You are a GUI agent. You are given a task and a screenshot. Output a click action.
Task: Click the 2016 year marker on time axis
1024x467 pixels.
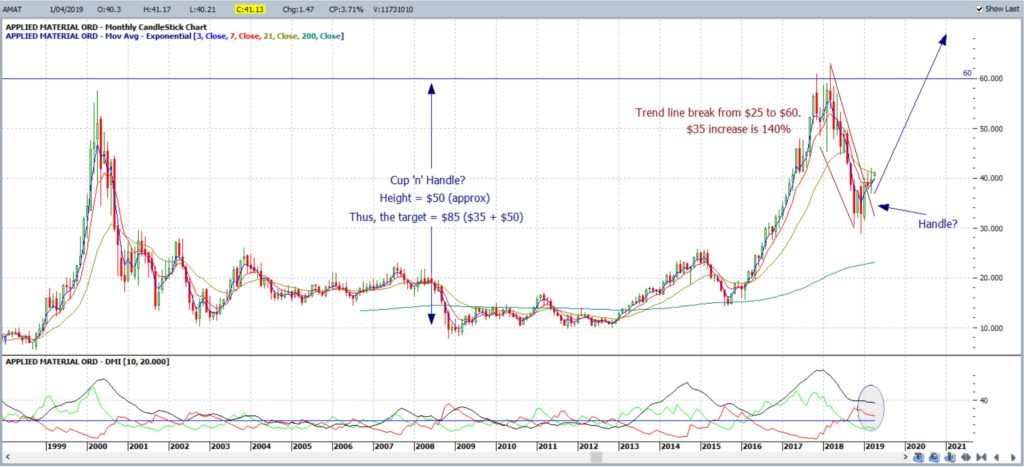pyautogui.click(x=751, y=446)
